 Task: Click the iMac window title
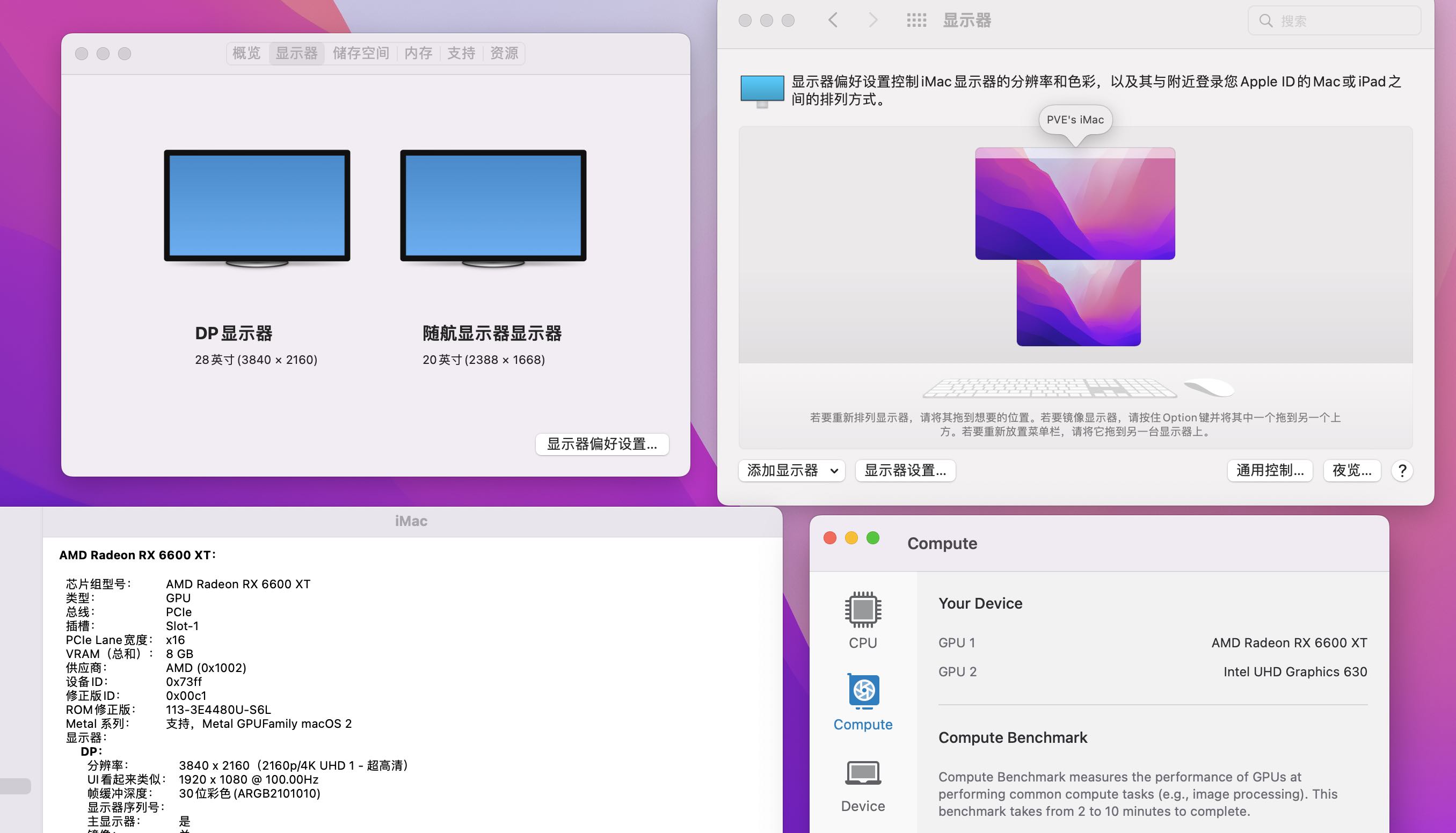click(x=411, y=521)
